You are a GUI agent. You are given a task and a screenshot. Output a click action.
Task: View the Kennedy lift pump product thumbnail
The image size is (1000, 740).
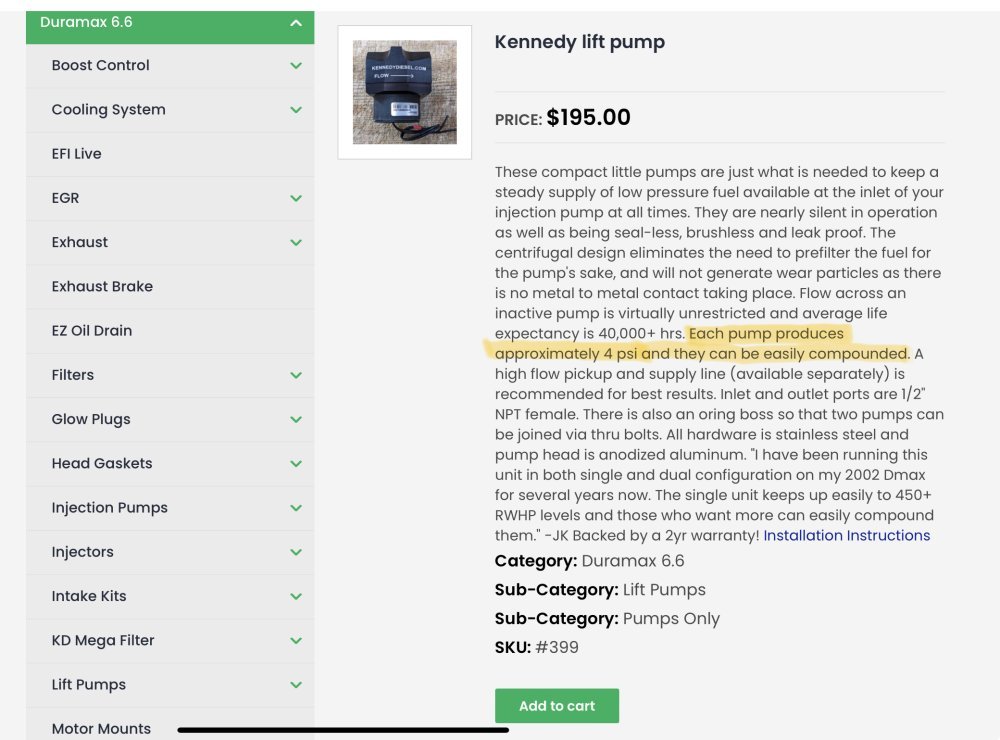coord(405,92)
